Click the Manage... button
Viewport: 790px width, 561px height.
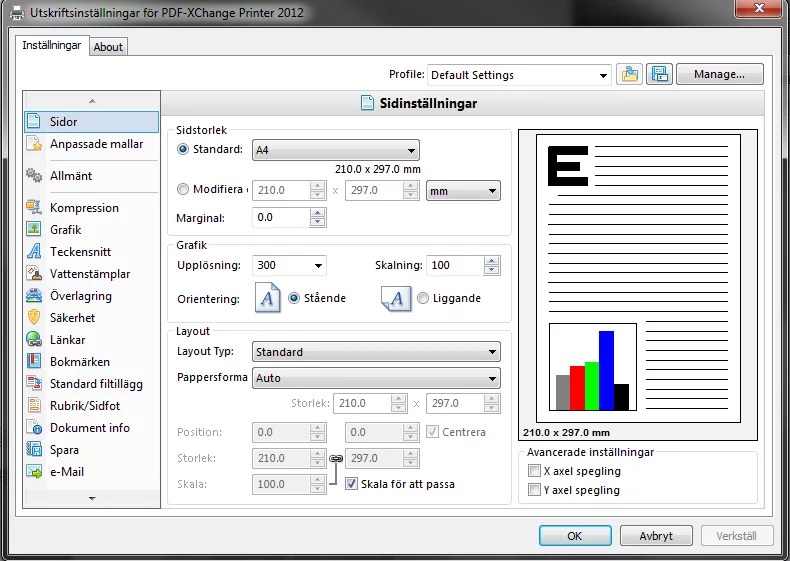point(719,75)
